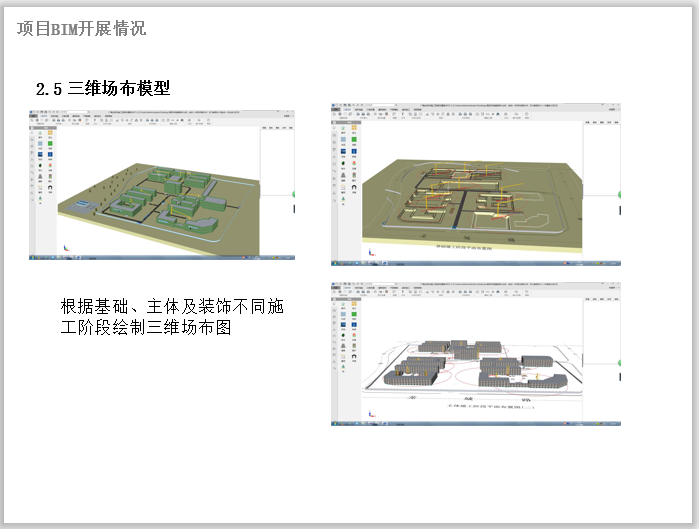
Task: Click the green circle handle at top-right screenshot edge
Action: click(x=621, y=193)
